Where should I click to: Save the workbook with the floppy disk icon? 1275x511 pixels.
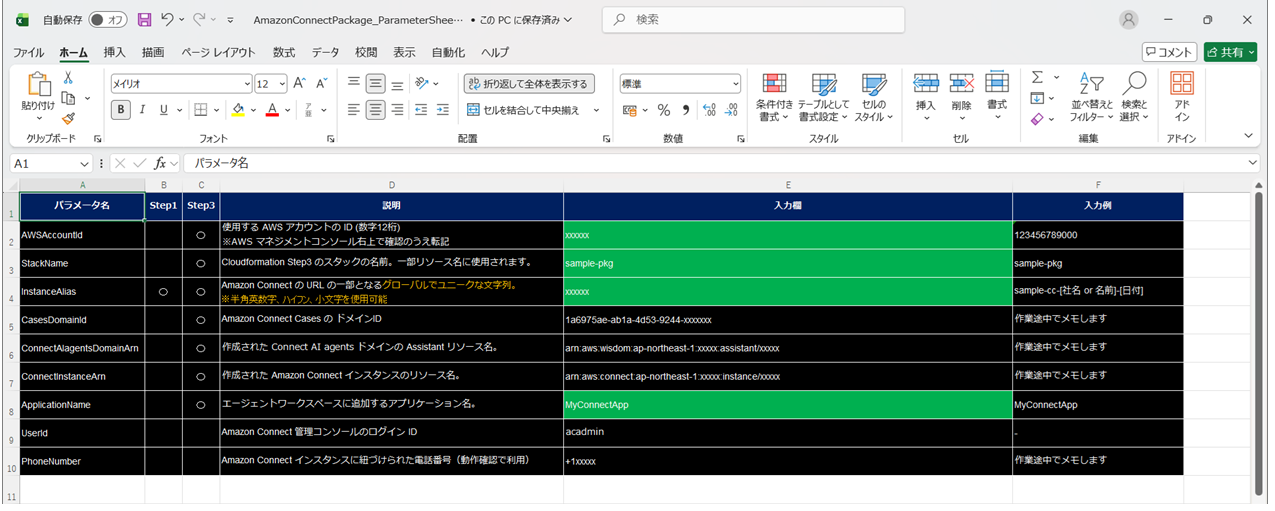click(x=144, y=20)
